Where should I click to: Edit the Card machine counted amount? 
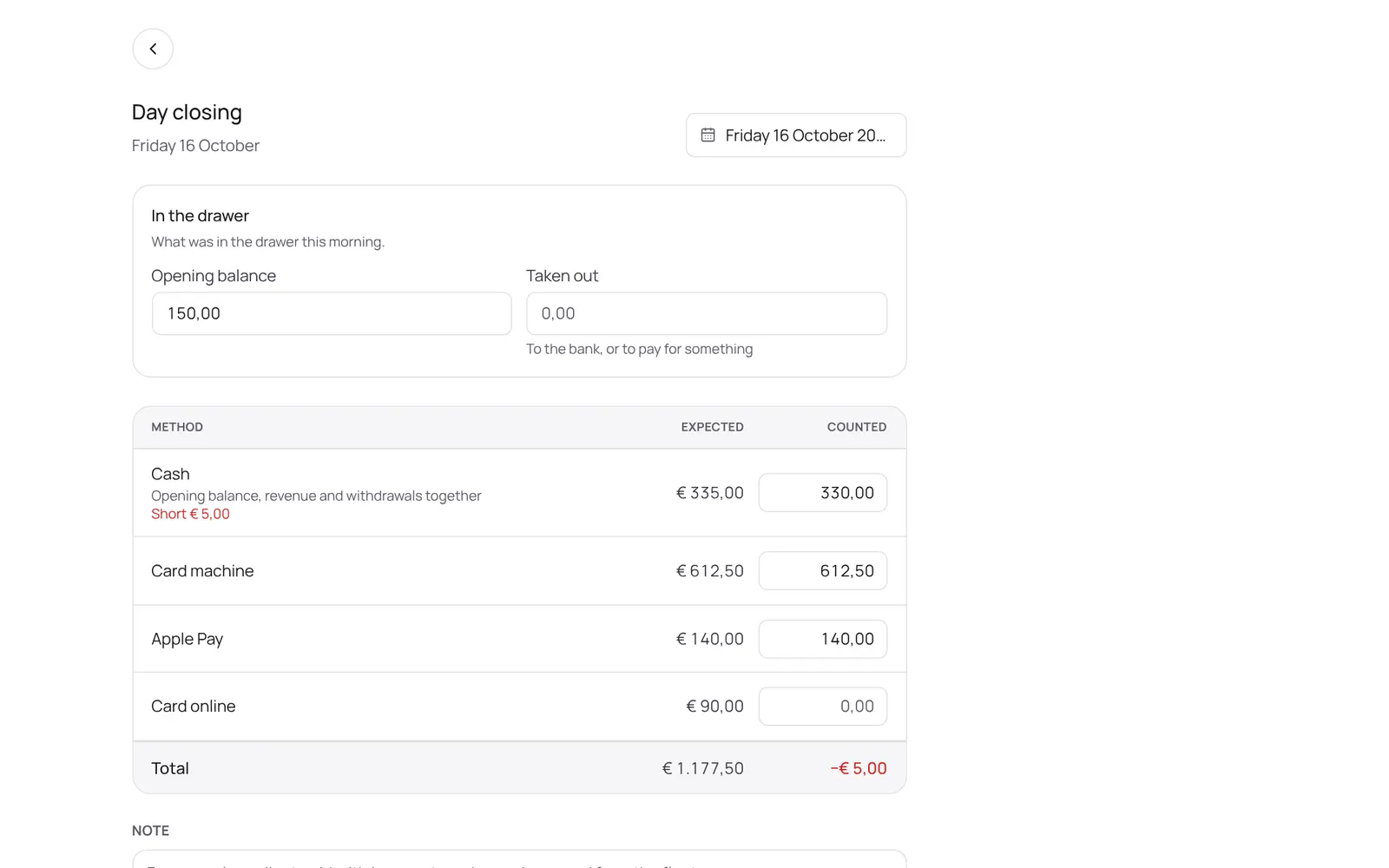point(823,571)
